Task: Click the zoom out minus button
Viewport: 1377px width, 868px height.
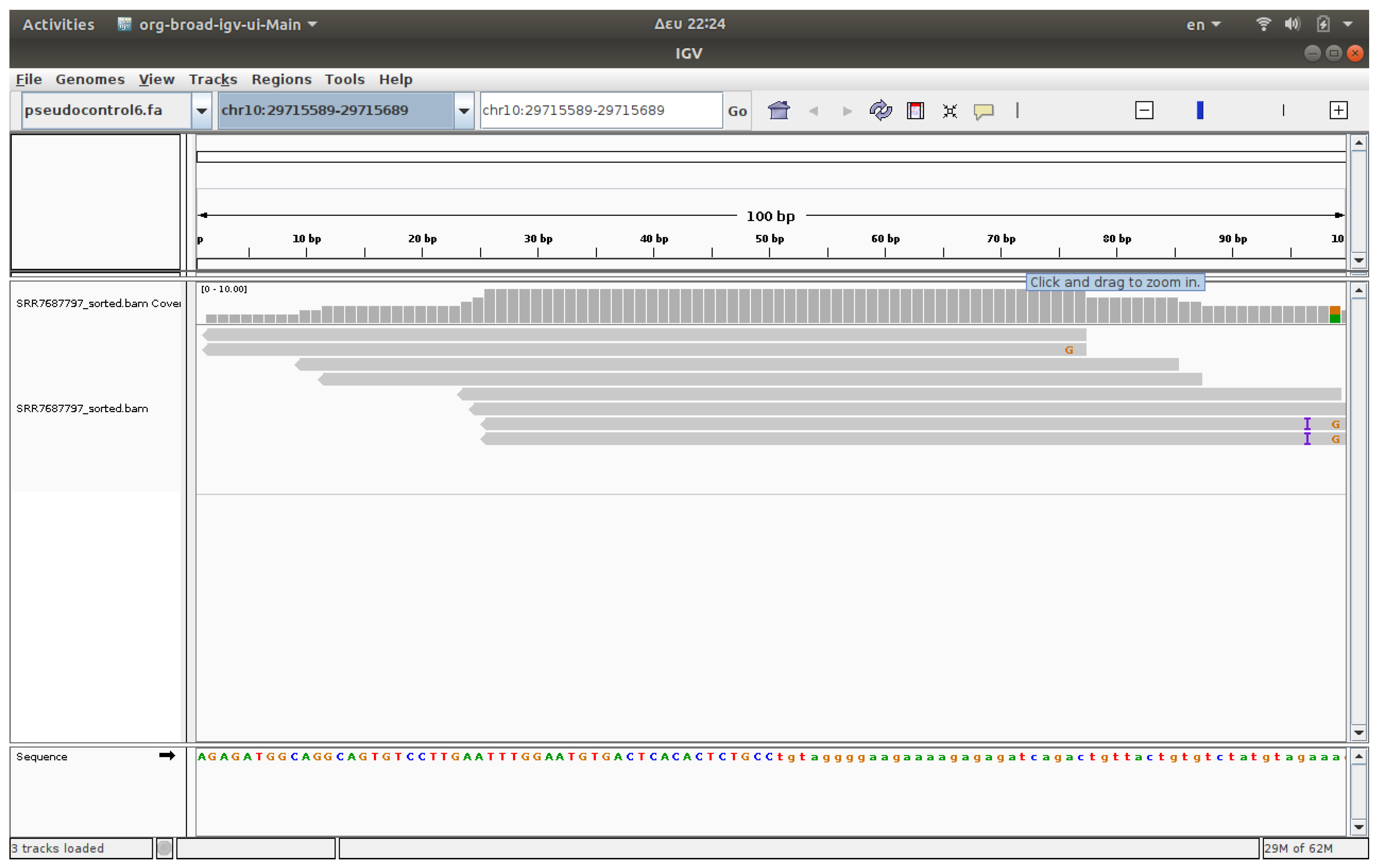Action: coord(1144,110)
